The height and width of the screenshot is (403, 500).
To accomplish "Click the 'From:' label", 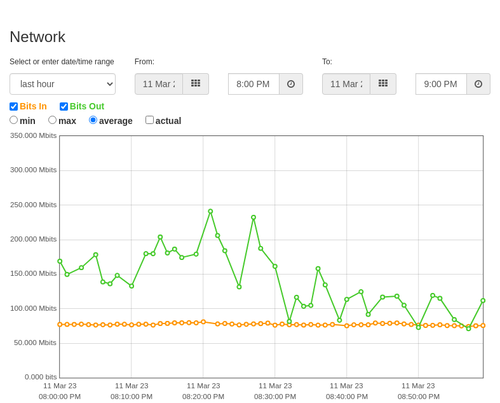I will (x=144, y=62).
